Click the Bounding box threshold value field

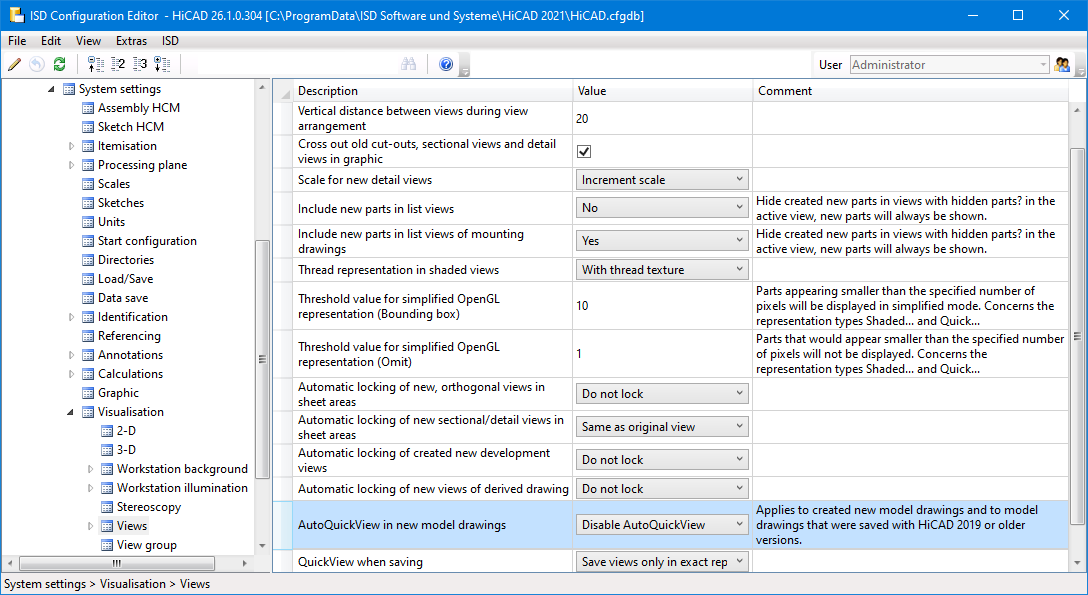click(663, 306)
